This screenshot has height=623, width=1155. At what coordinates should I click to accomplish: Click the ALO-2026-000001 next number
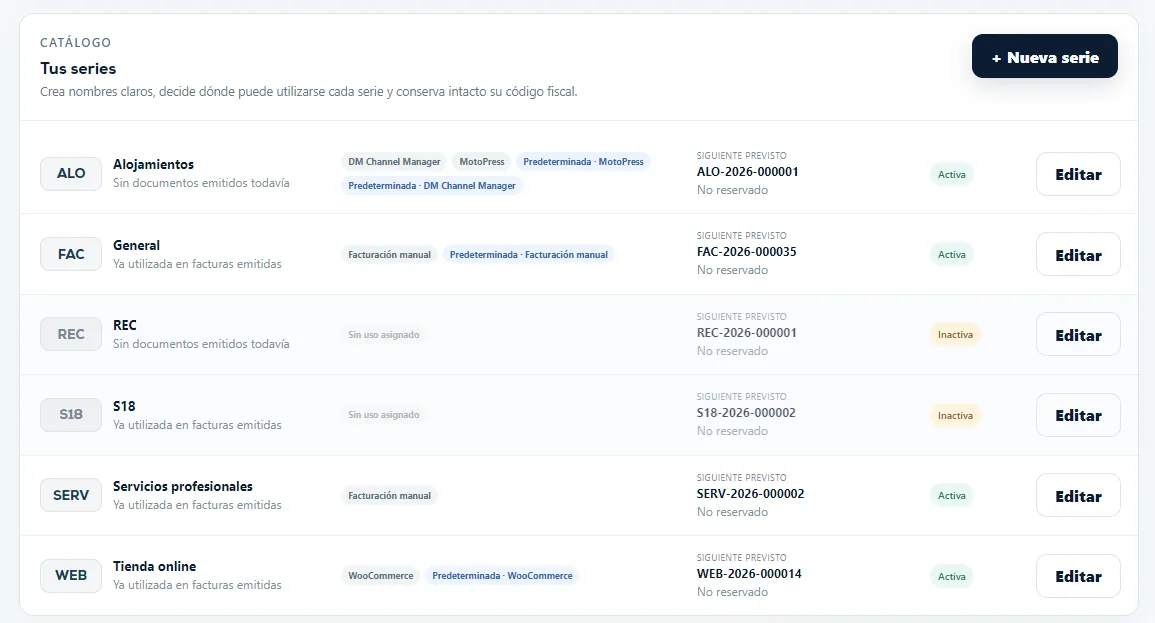pos(748,172)
